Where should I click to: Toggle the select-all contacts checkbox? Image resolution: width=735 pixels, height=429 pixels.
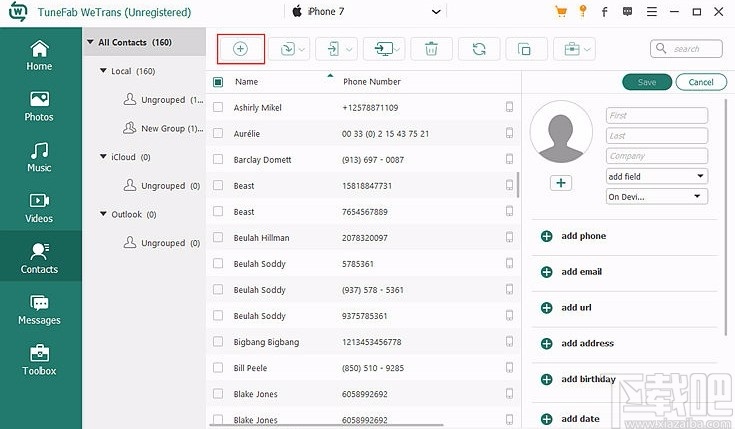(x=218, y=82)
